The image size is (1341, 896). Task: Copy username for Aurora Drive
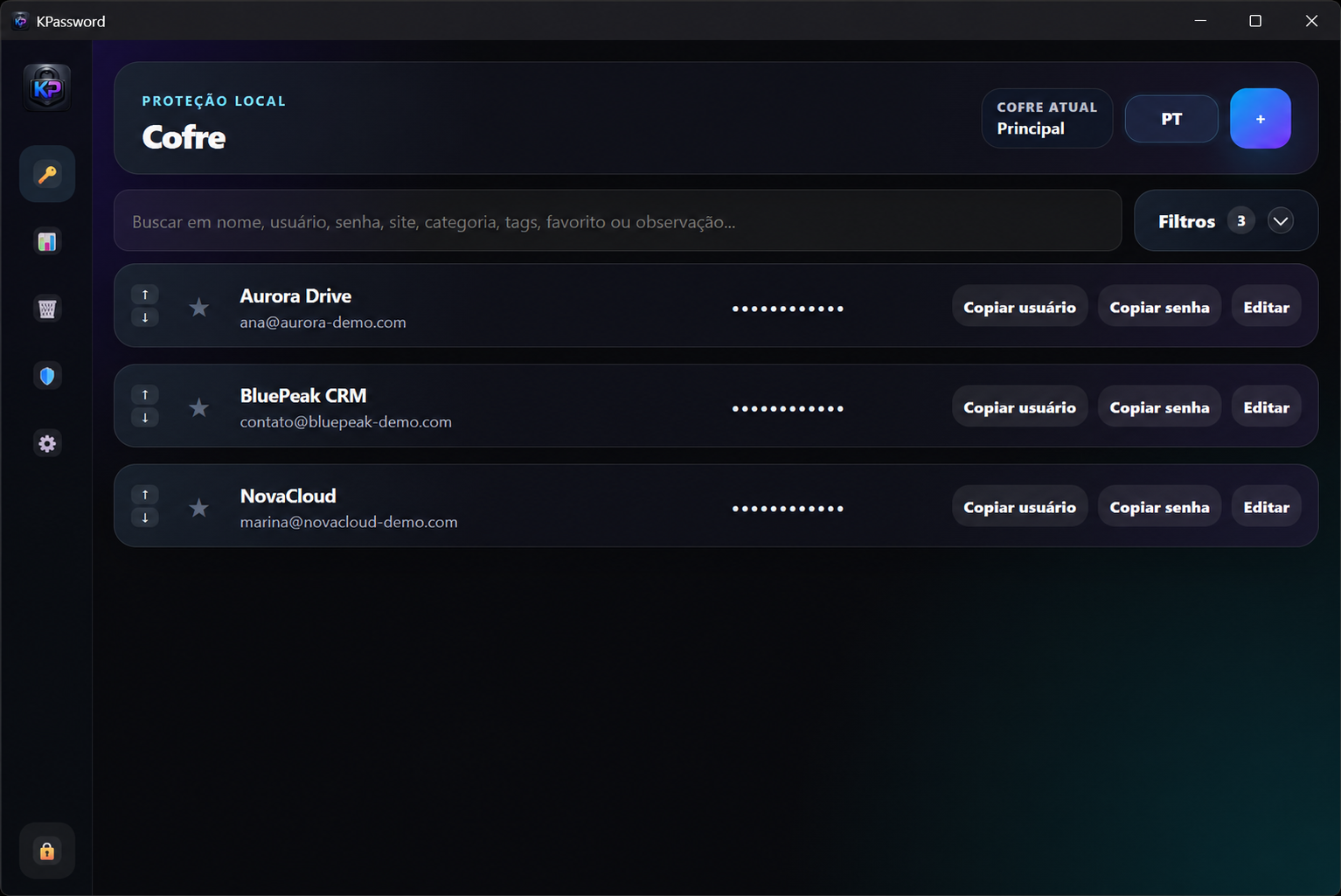point(1019,307)
